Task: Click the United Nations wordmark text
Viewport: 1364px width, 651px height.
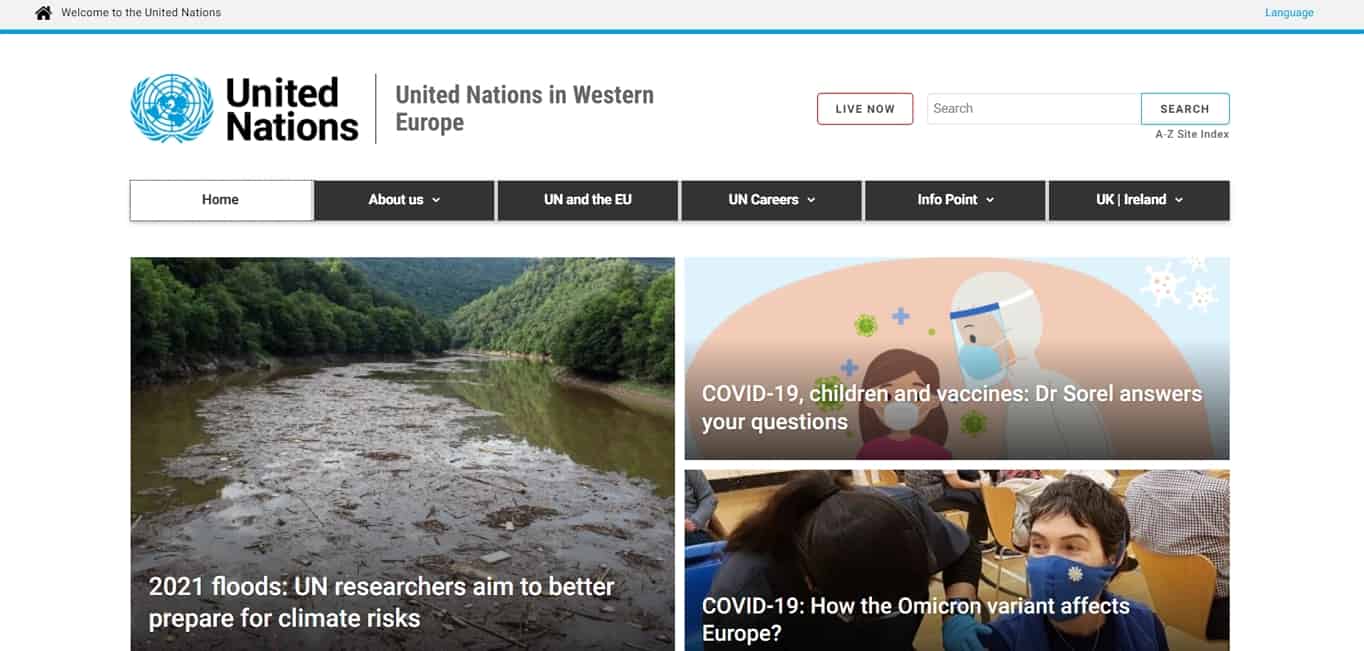Action: (292, 109)
